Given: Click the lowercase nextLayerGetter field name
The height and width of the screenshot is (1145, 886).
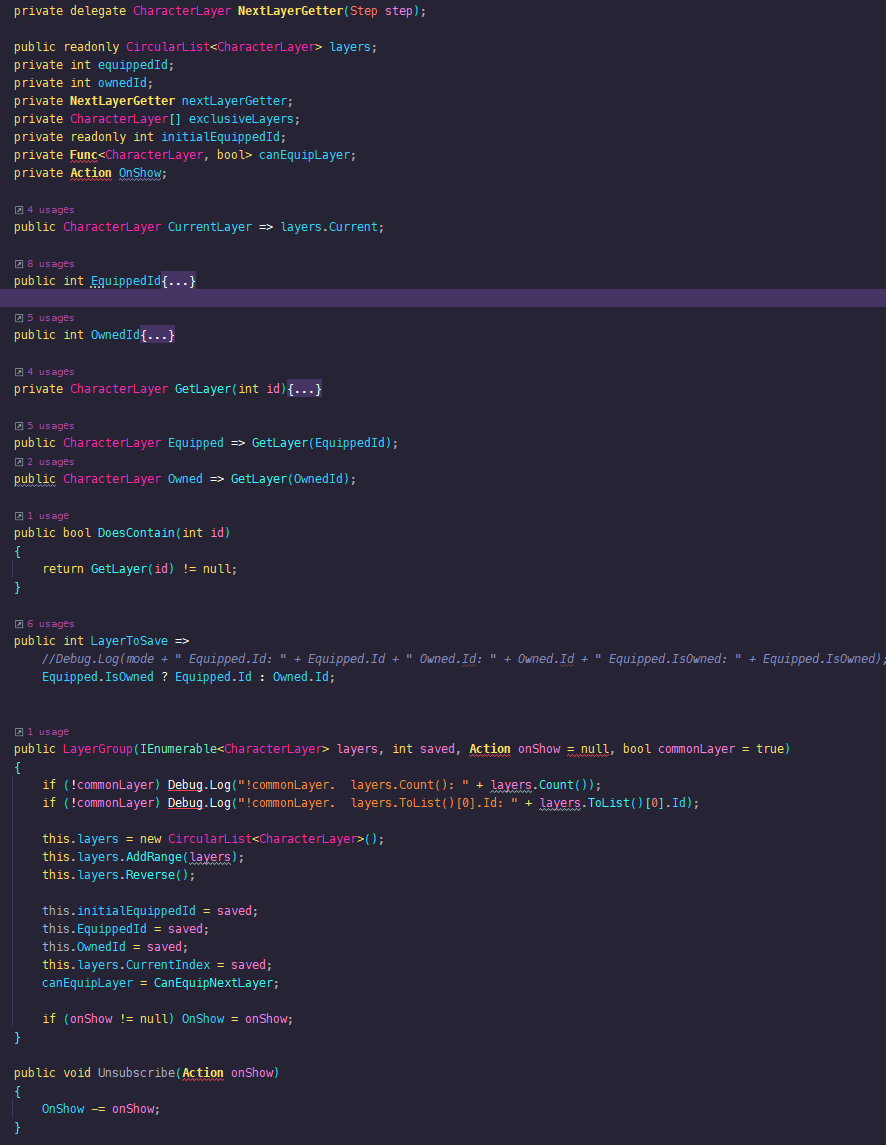Looking at the screenshot, I should tap(234, 101).
